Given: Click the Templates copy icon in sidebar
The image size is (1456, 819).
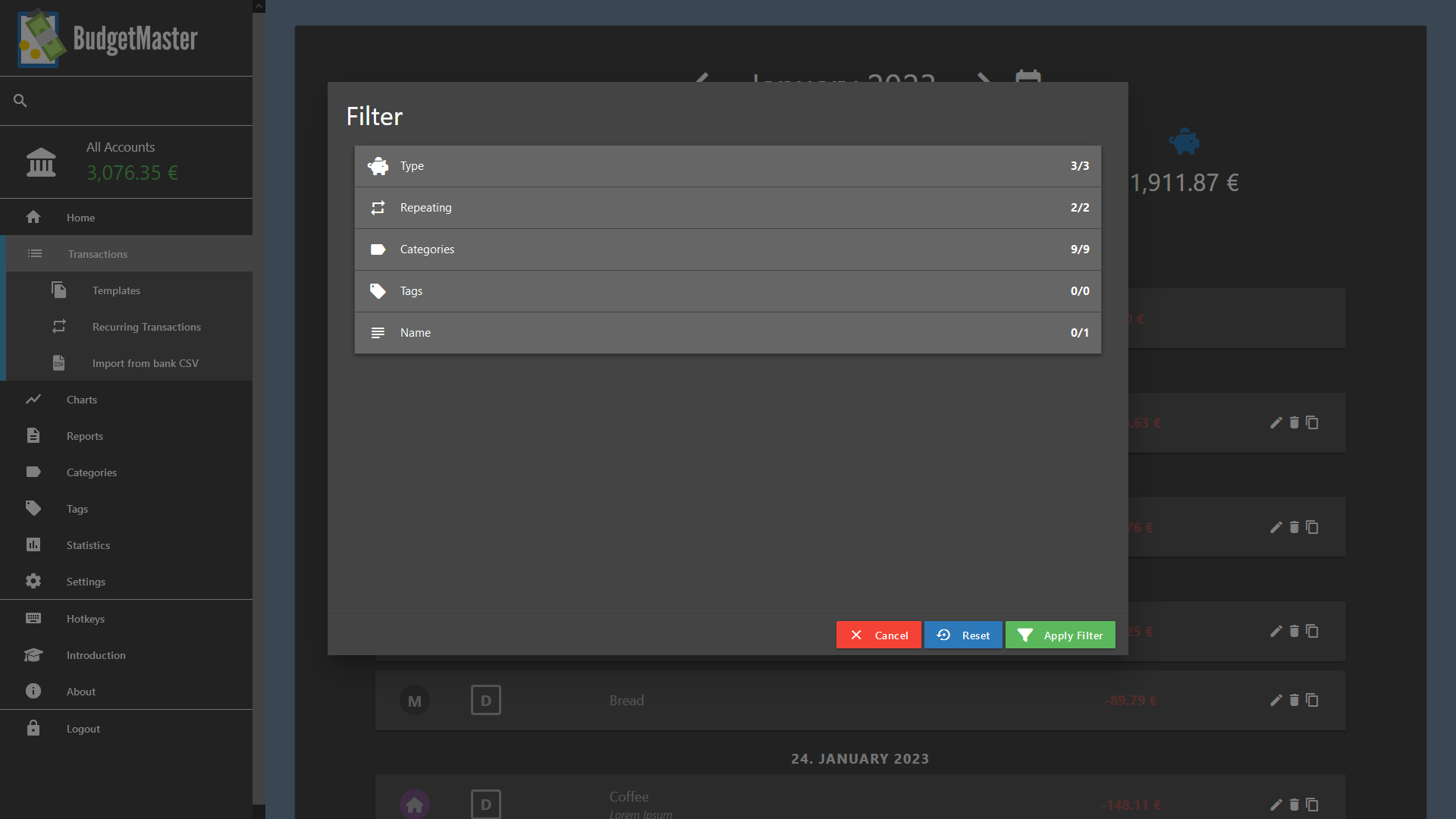Looking at the screenshot, I should pyautogui.click(x=58, y=290).
